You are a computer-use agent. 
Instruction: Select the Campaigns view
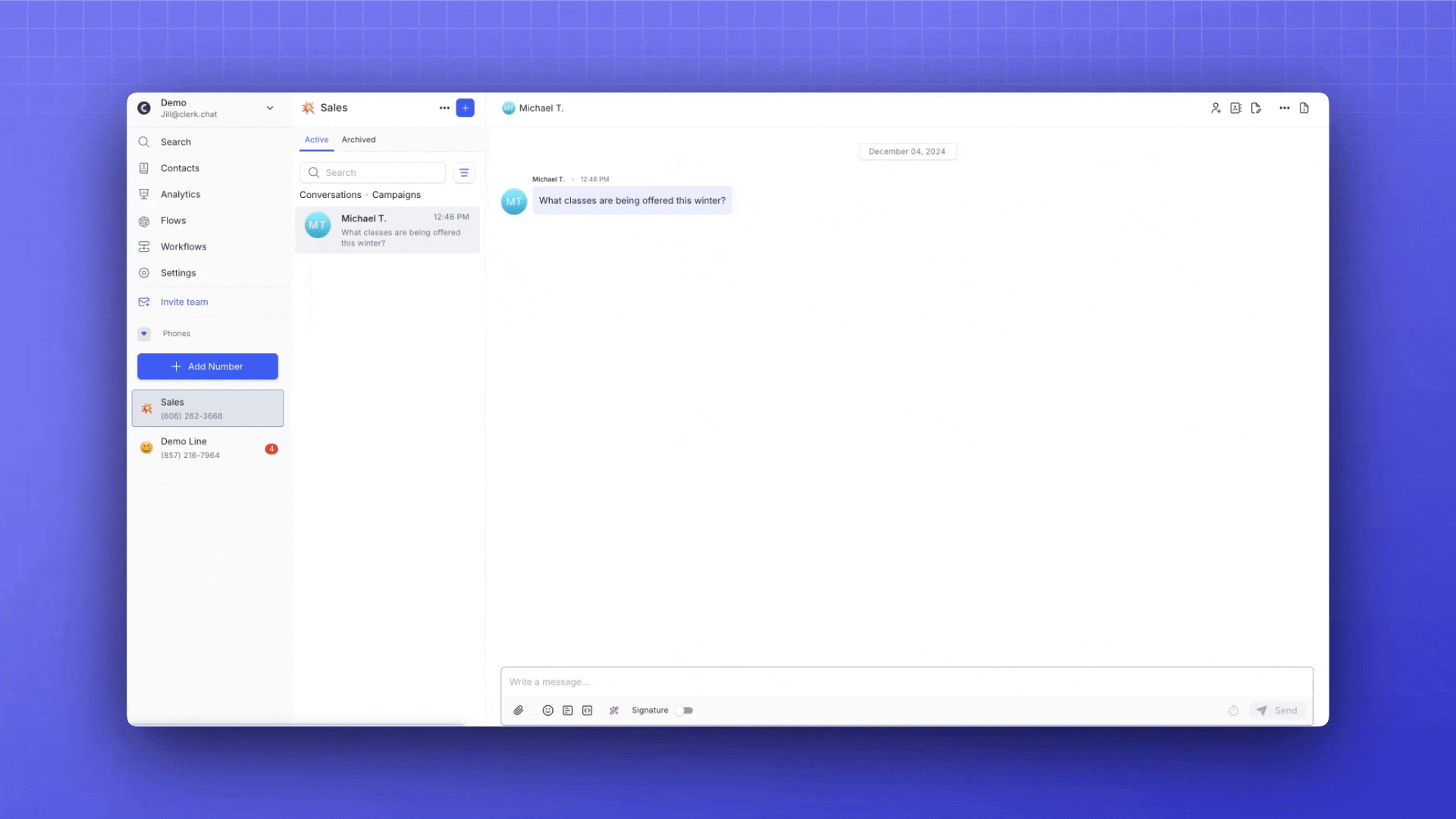[x=396, y=195]
